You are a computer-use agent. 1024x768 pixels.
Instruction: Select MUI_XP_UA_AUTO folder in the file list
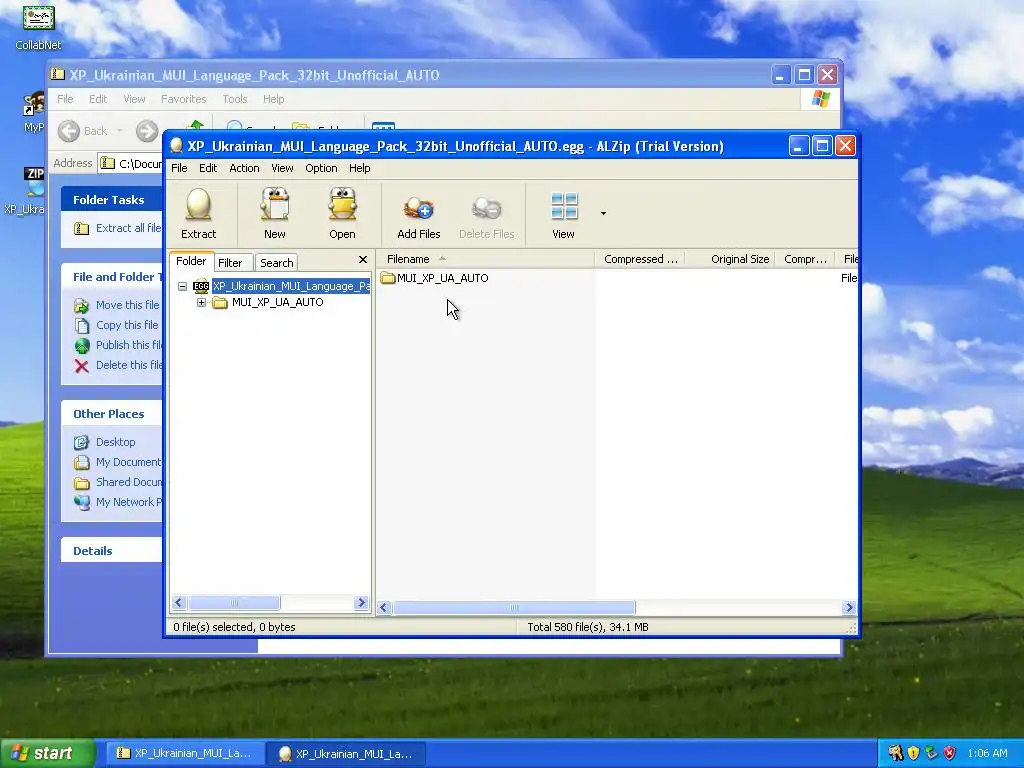442,278
